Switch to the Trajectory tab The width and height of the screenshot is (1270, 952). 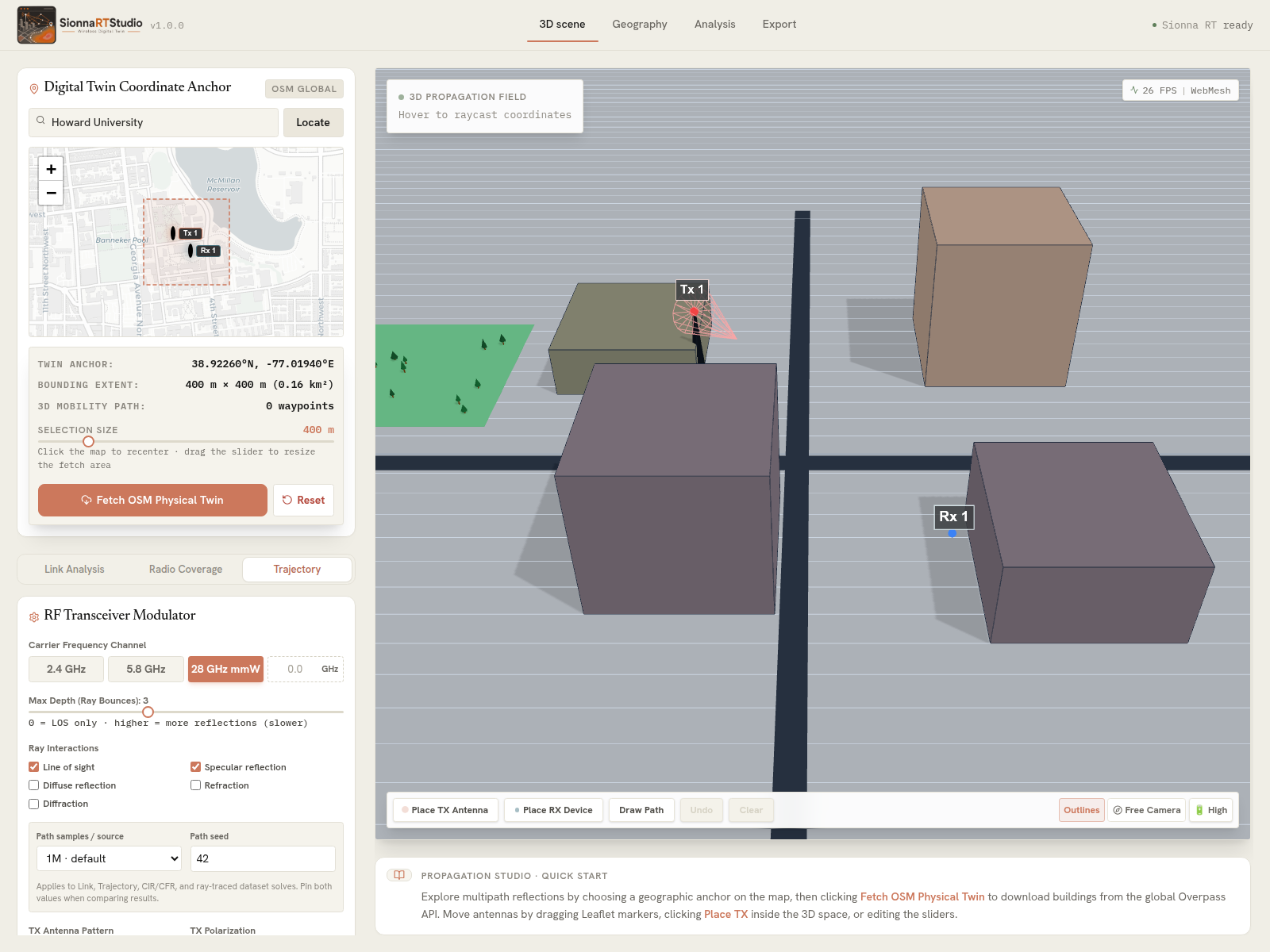click(297, 569)
